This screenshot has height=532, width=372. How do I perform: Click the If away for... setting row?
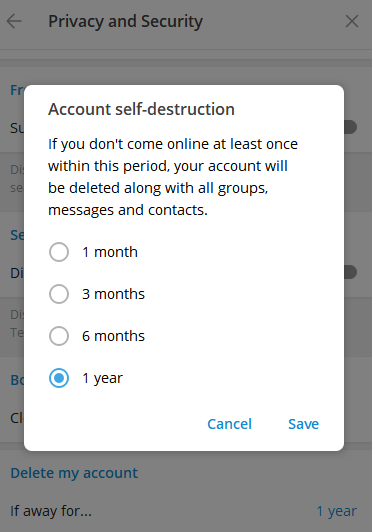[x=186, y=511]
